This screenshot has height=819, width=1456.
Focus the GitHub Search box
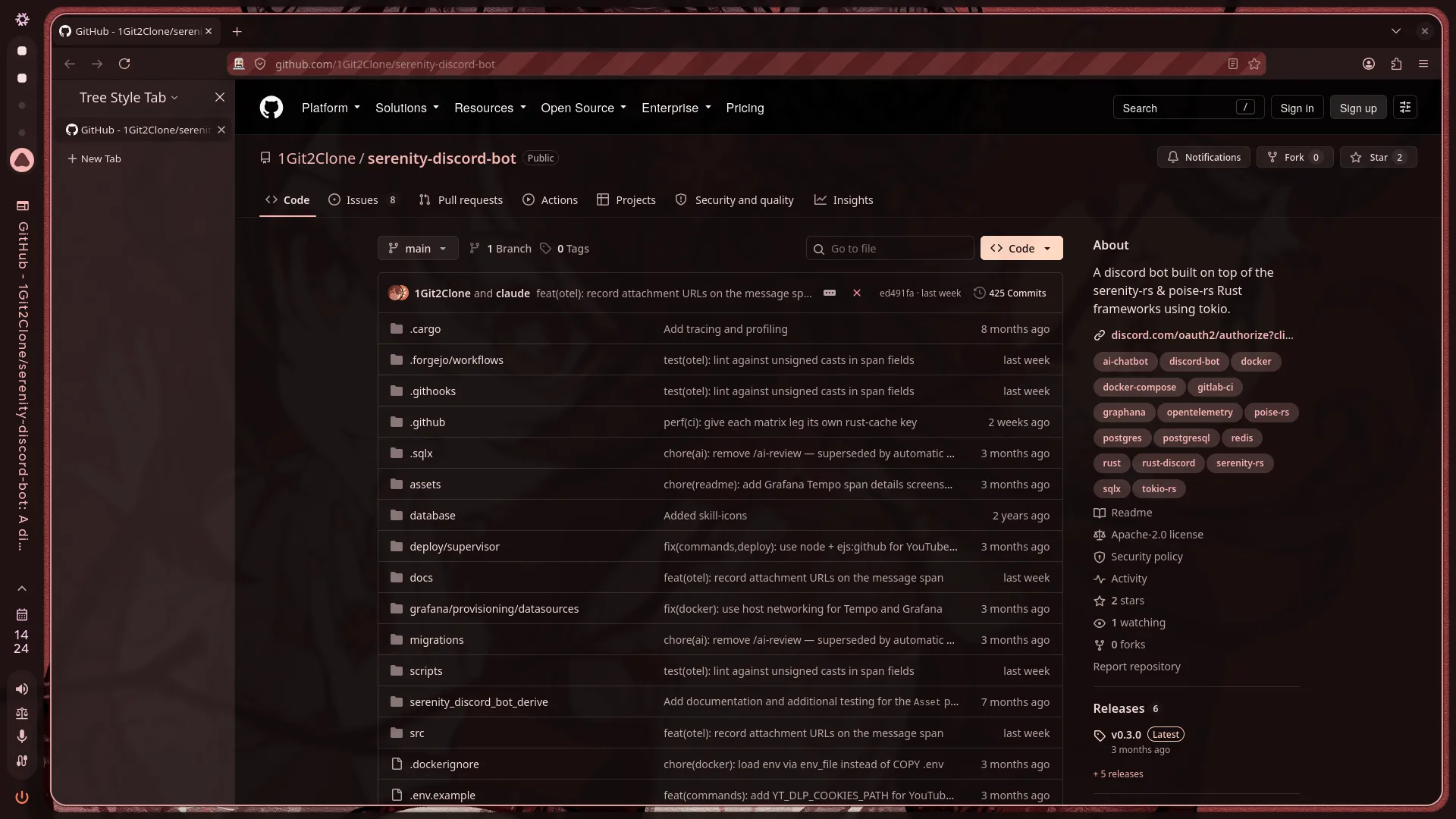1188,108
